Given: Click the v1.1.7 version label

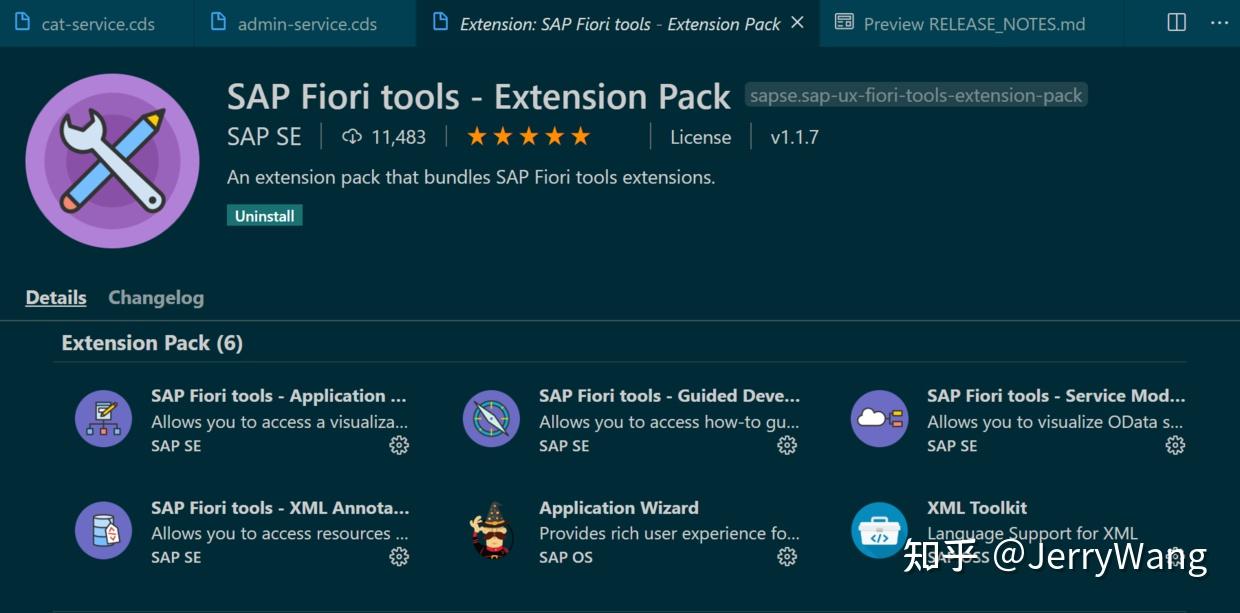Looking at the screenshot, I should coord(794,137).
